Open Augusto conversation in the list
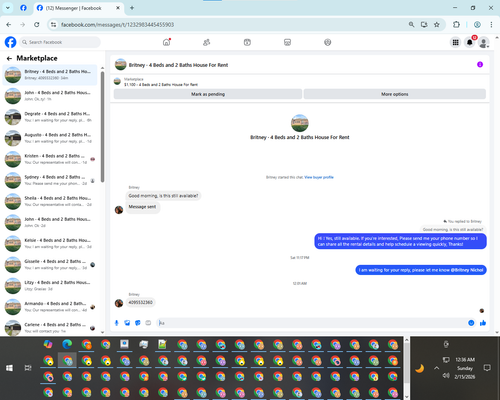This screenshot has height=400, width=500. [x=50, y=138]
